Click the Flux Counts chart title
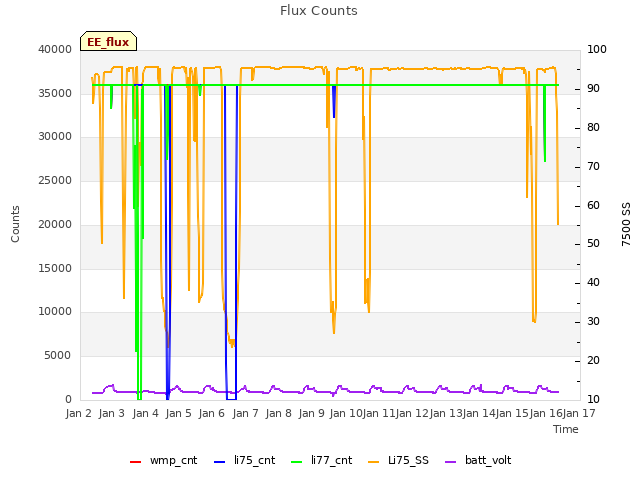This screenshot has width=640, height=480. click(x=319, y=11)
